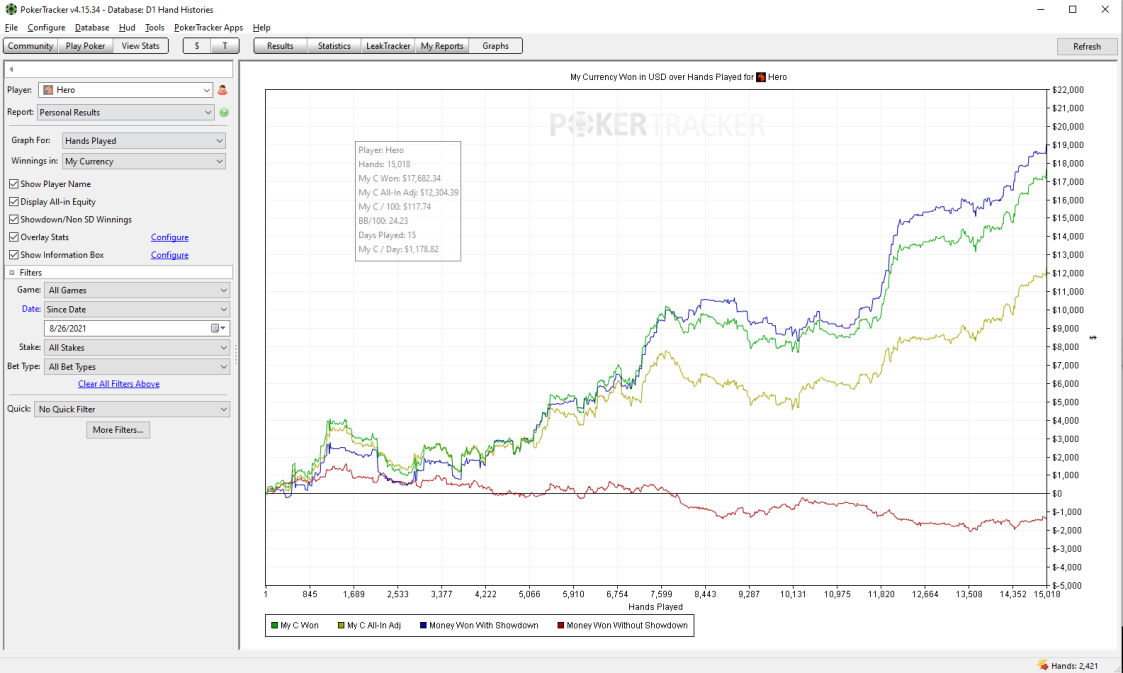The height and width of the screenshot is (673, 1123).
Task: Click blue Money Won With Showdown swatch
Action: click(423, 625)
